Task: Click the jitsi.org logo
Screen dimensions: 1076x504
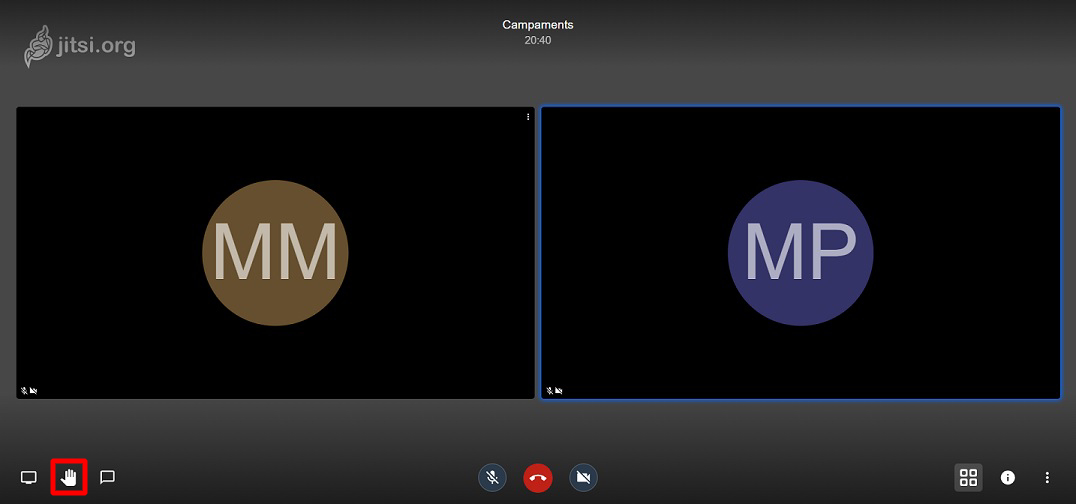Action: [x=80, y=47]
